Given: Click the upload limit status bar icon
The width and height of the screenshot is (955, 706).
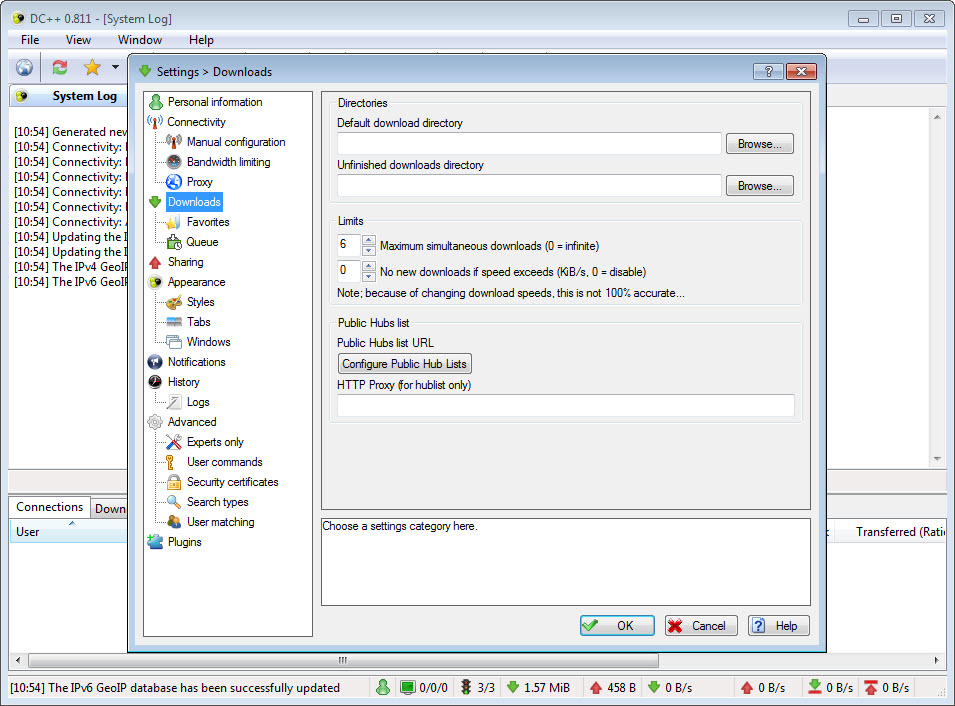Looking at the screenshot, I should point(871,688).
